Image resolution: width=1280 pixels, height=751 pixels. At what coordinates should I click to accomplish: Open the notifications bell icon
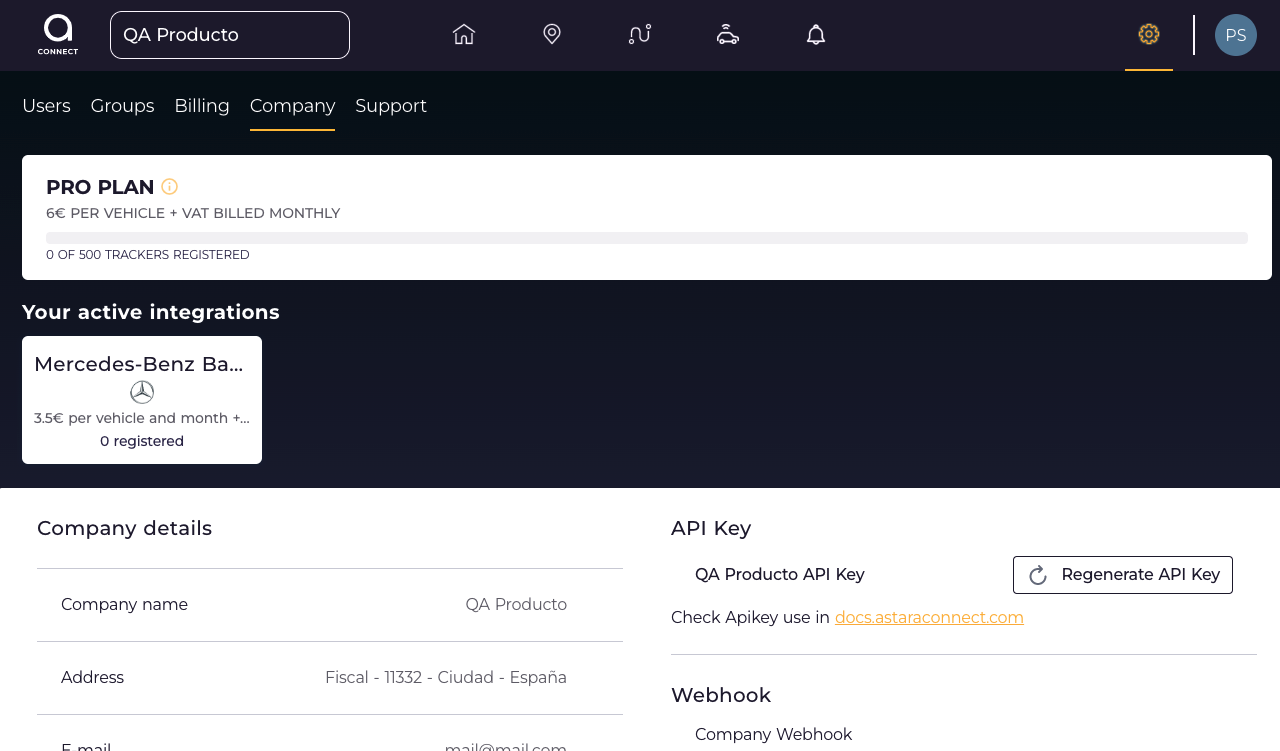tap(816, 35)
